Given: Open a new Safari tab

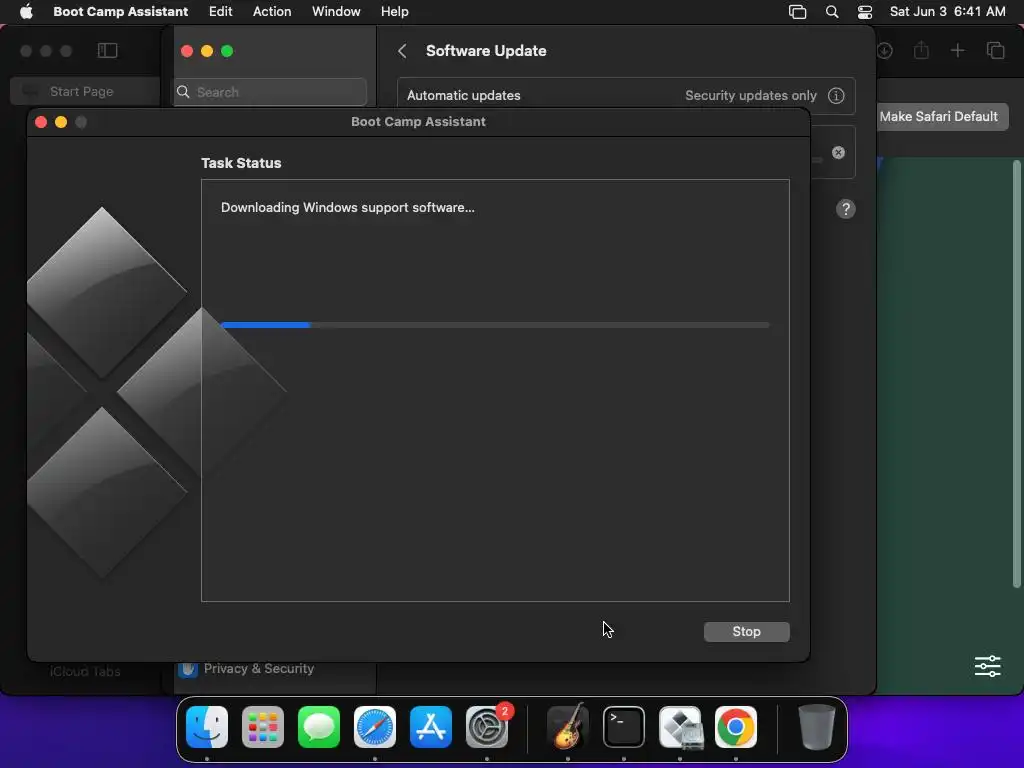Looking at the screenshot, I should point(957,50).
